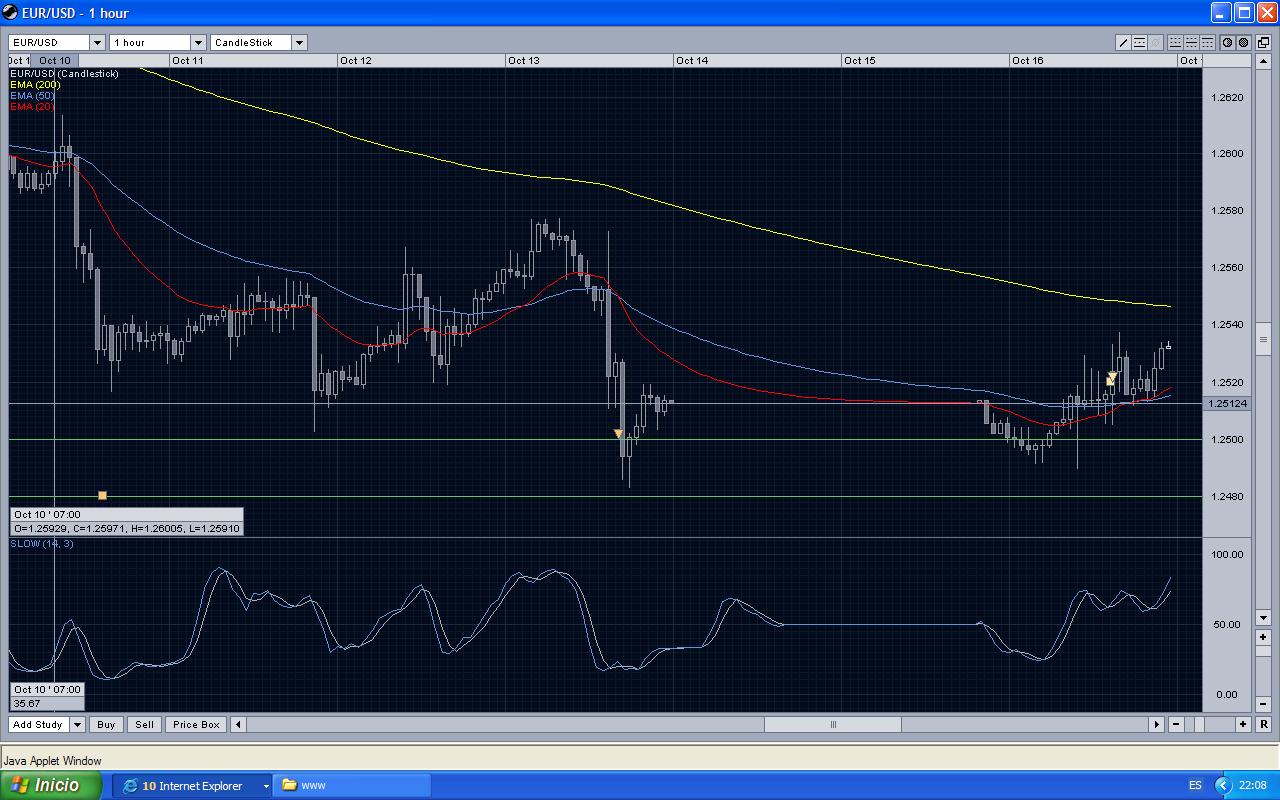Choose the solid-top line style icon
1280x800 pixels.
click(x=1207, y=43)
